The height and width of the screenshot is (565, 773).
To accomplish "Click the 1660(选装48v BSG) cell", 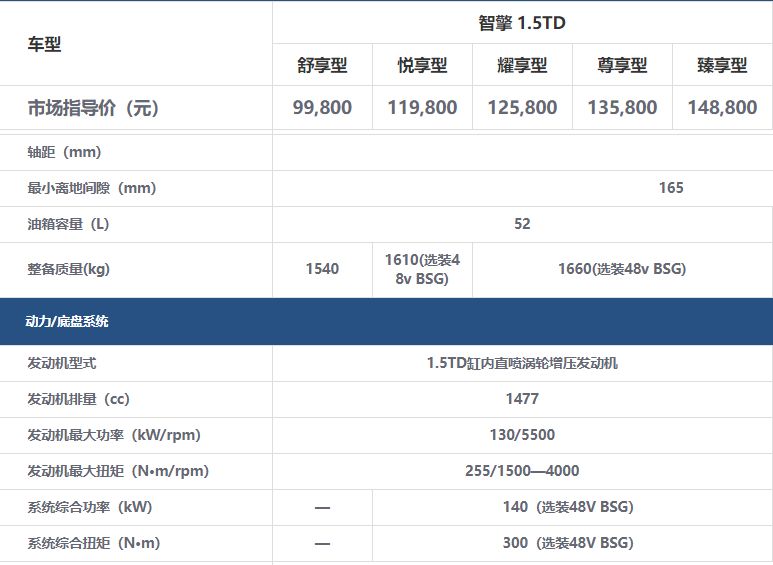I will [622, 269].
